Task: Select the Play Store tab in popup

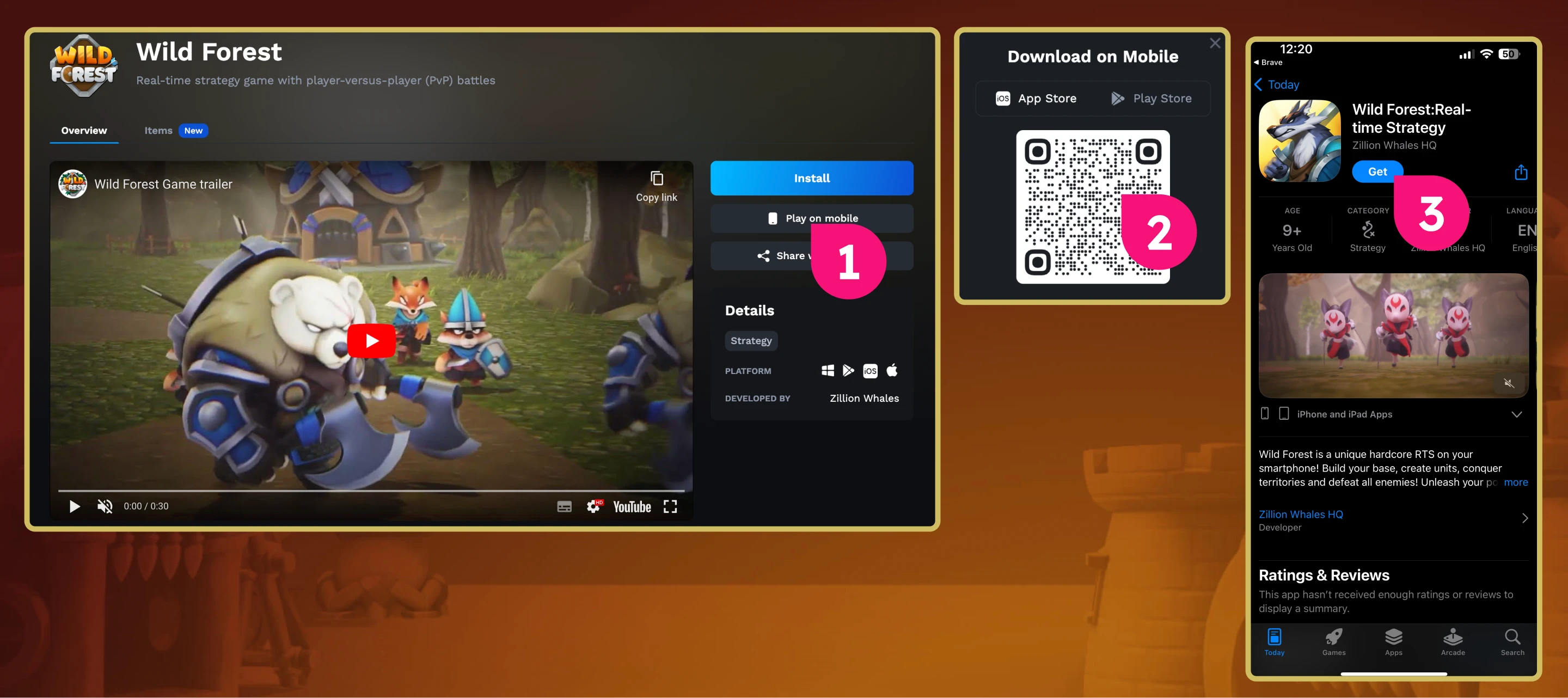Action: click(1151, 99)
